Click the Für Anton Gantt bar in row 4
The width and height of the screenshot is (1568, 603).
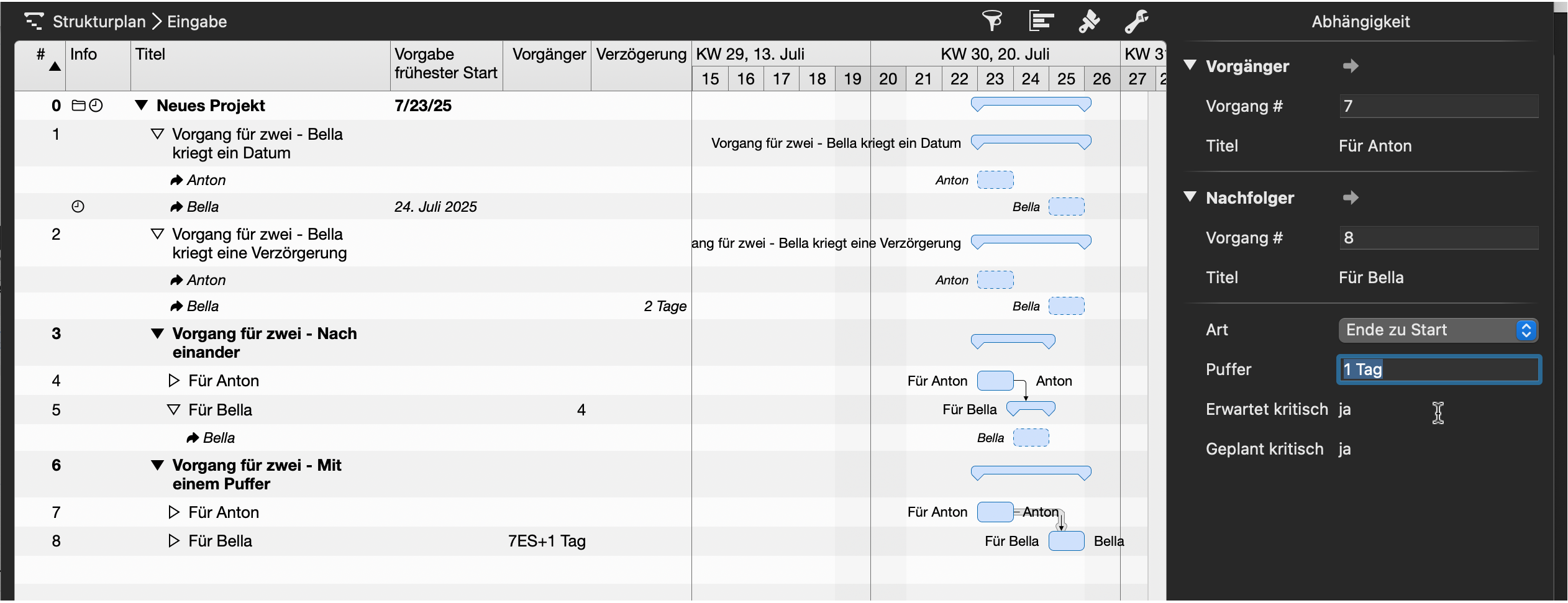coord(995,381)
